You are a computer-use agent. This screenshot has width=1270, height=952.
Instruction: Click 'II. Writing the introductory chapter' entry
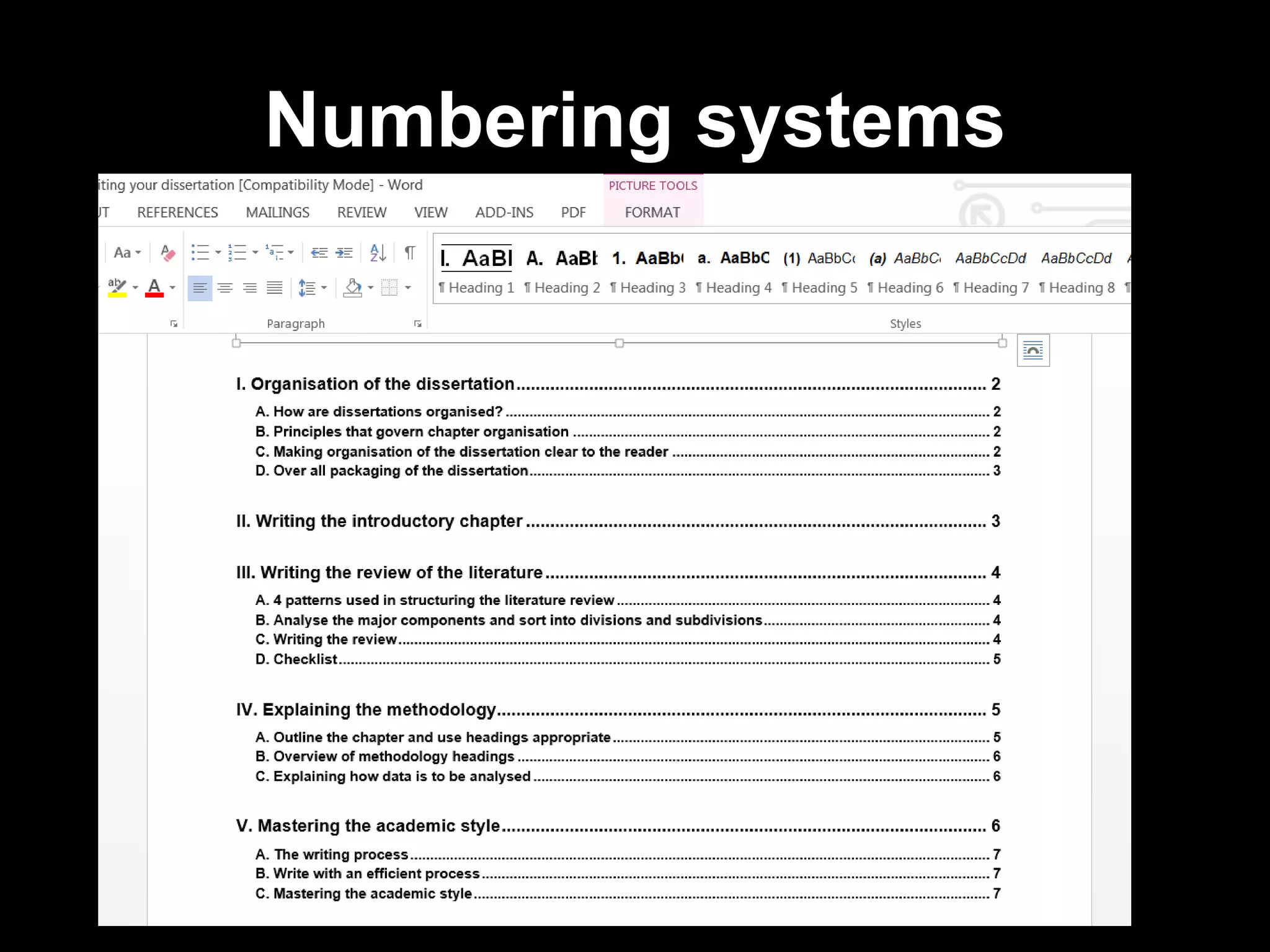(x=618, y=521)
